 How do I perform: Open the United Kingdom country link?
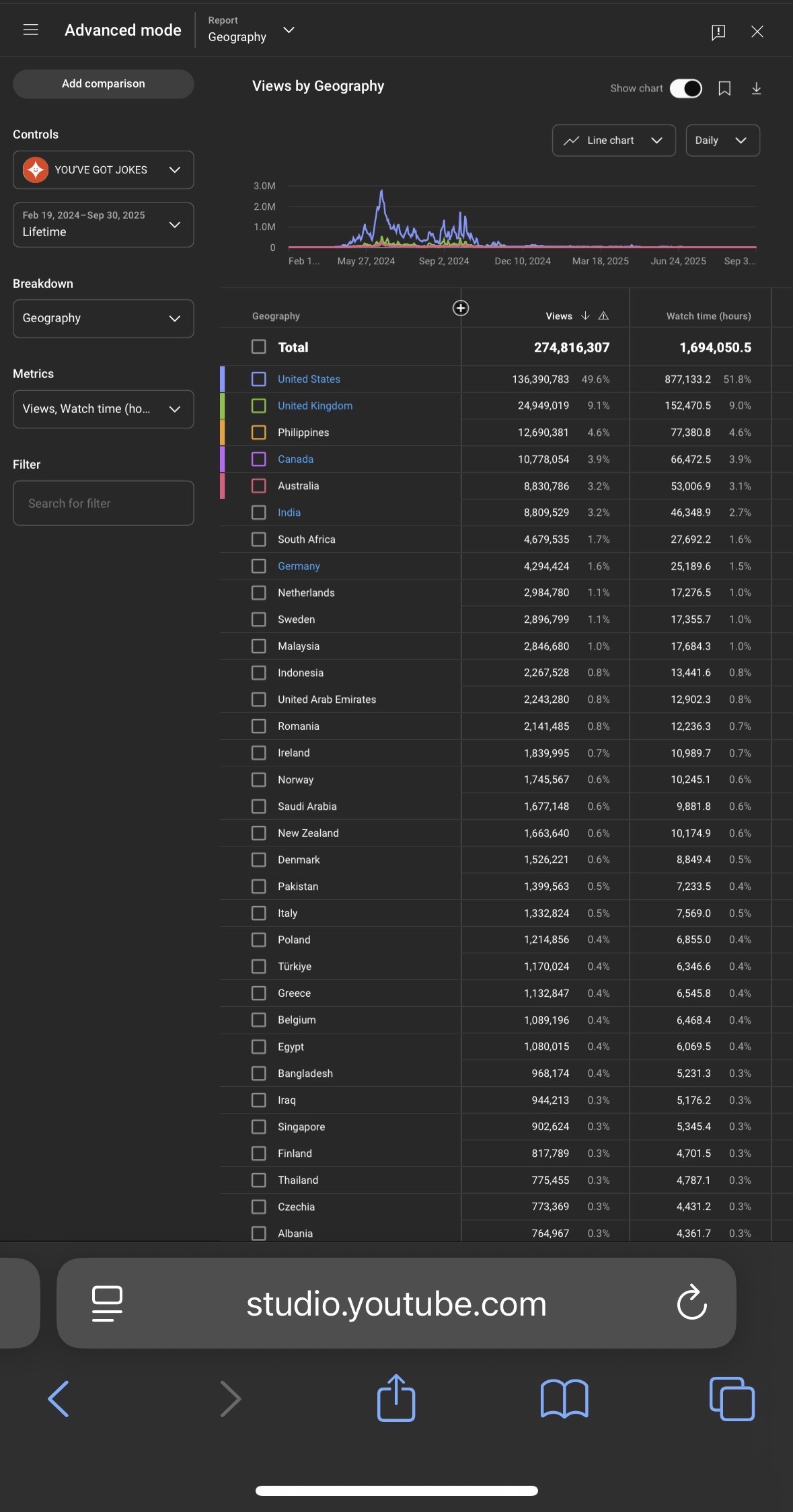[315, 406]
